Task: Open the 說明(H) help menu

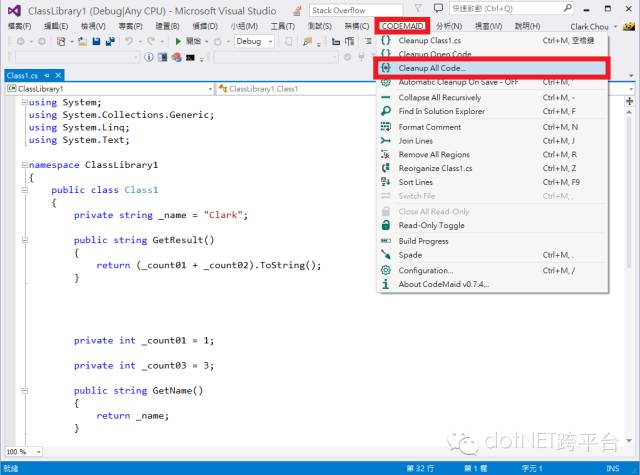Action: pyautogui.click(x=527, y=26)
